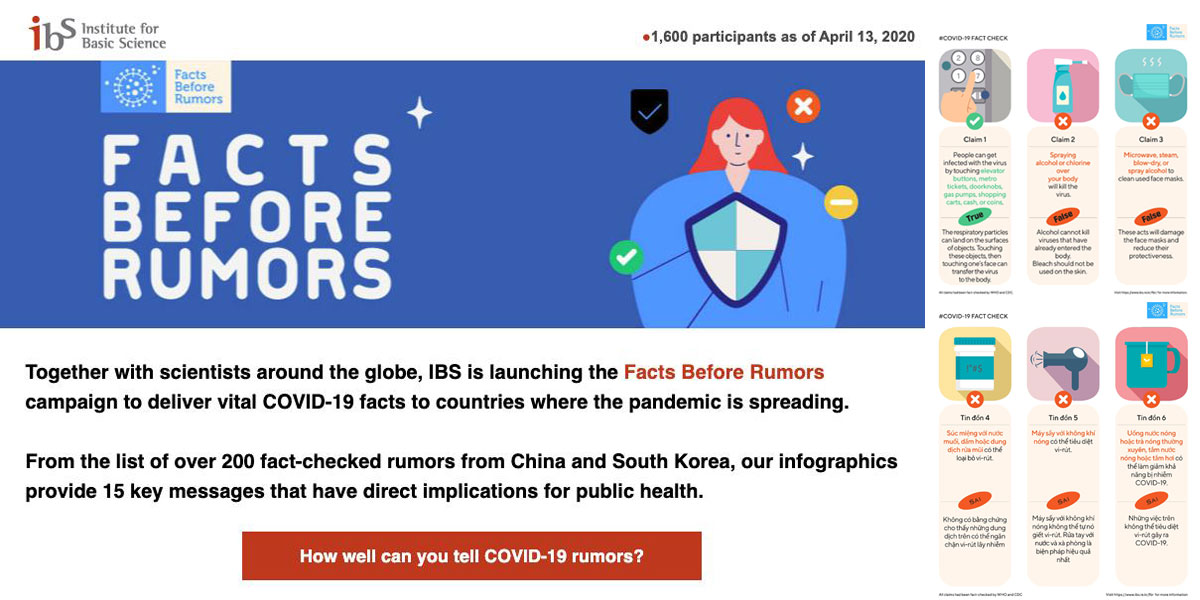Click the orange 'False' label under Claim 2
This screenshot has height=600, width=1200.
tap(1063, 217)
